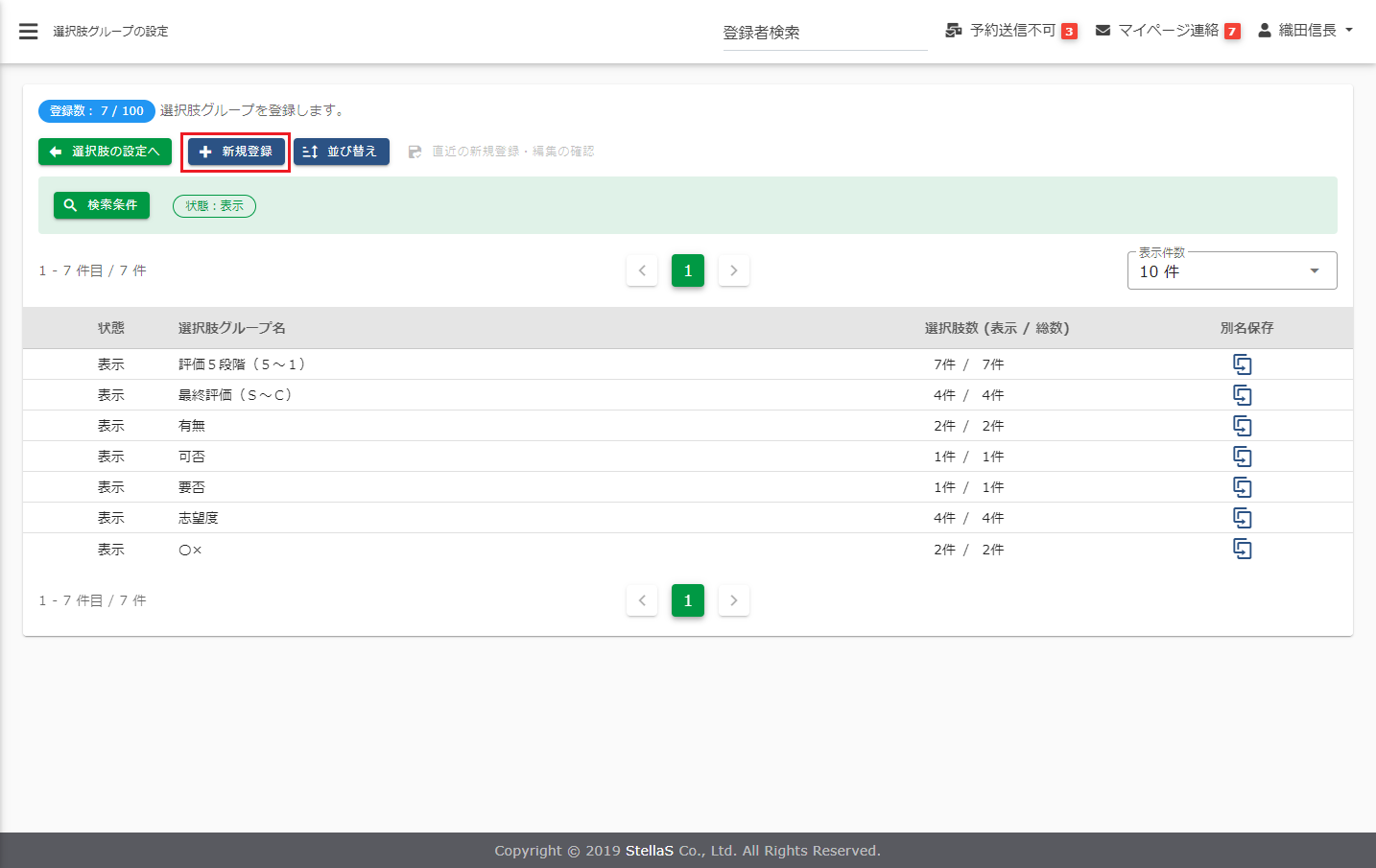Click the 新規登録 button
The width and height of the screenshot is (1376, 868).
[236, 152]
